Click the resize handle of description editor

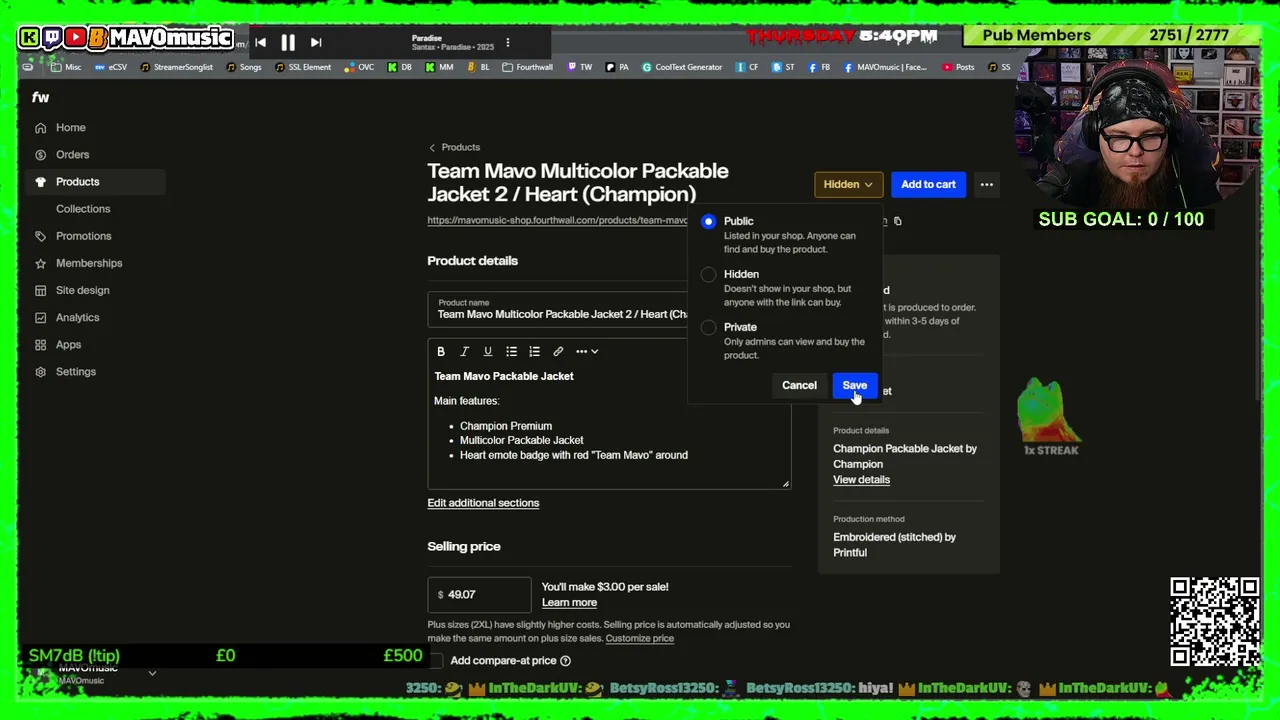(x=785, y=484)
